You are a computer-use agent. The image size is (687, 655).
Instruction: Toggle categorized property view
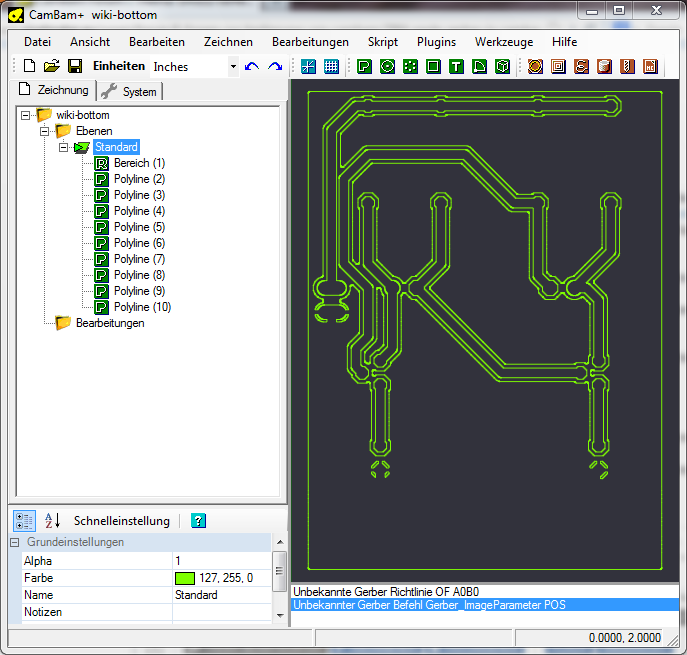point(24,521)
